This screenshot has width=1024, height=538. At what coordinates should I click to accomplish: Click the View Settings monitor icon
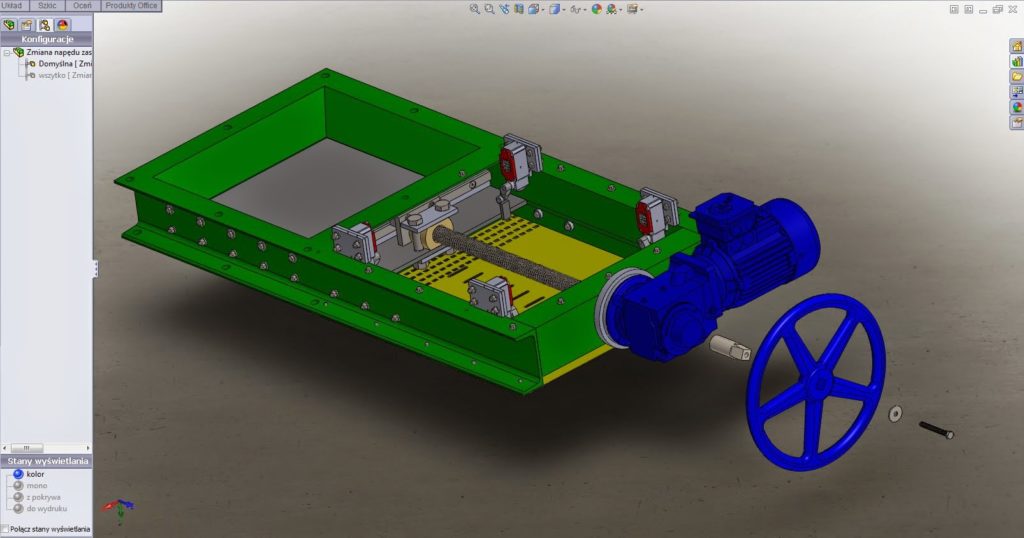(x=632, y=9)
